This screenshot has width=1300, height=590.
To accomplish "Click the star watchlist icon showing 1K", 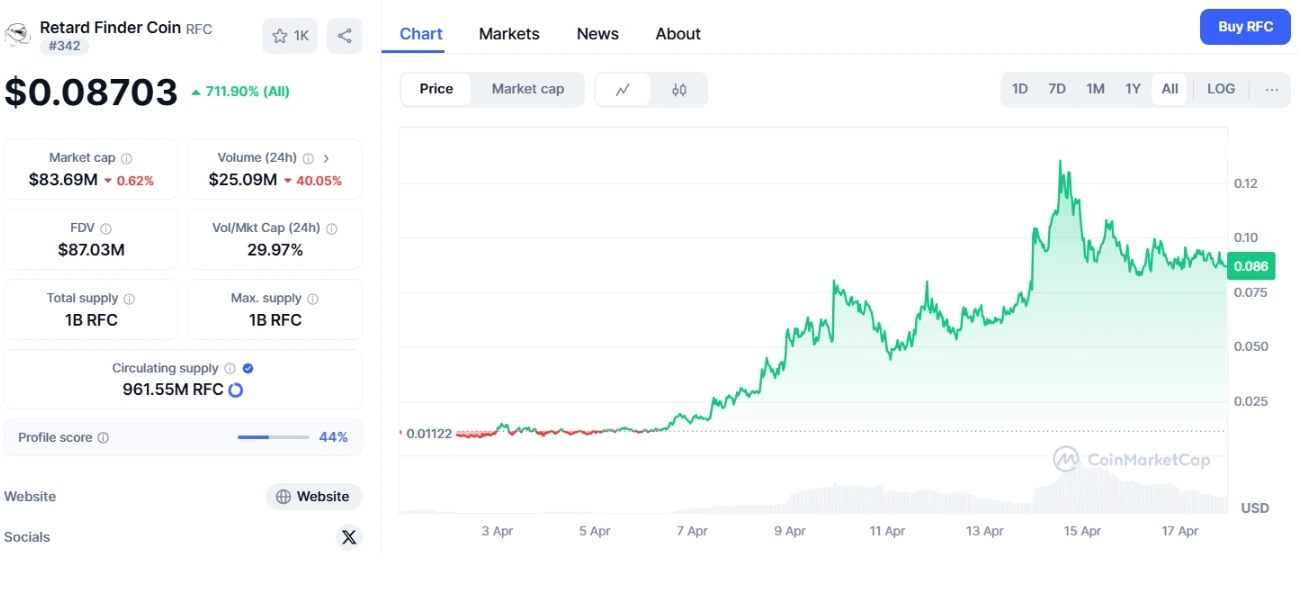I will 289,36.
